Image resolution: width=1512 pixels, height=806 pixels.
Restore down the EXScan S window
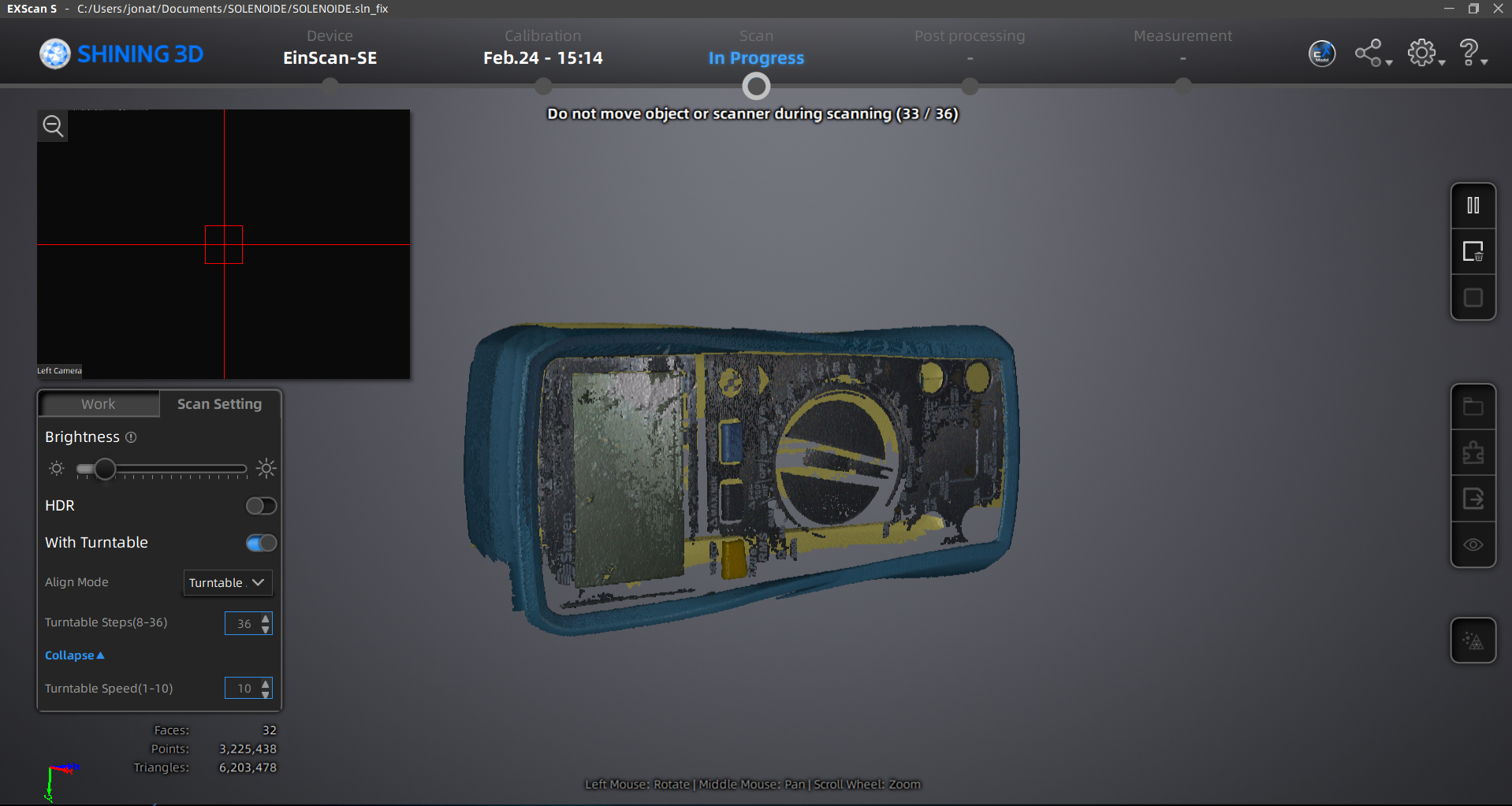(x=1473, y=9)
